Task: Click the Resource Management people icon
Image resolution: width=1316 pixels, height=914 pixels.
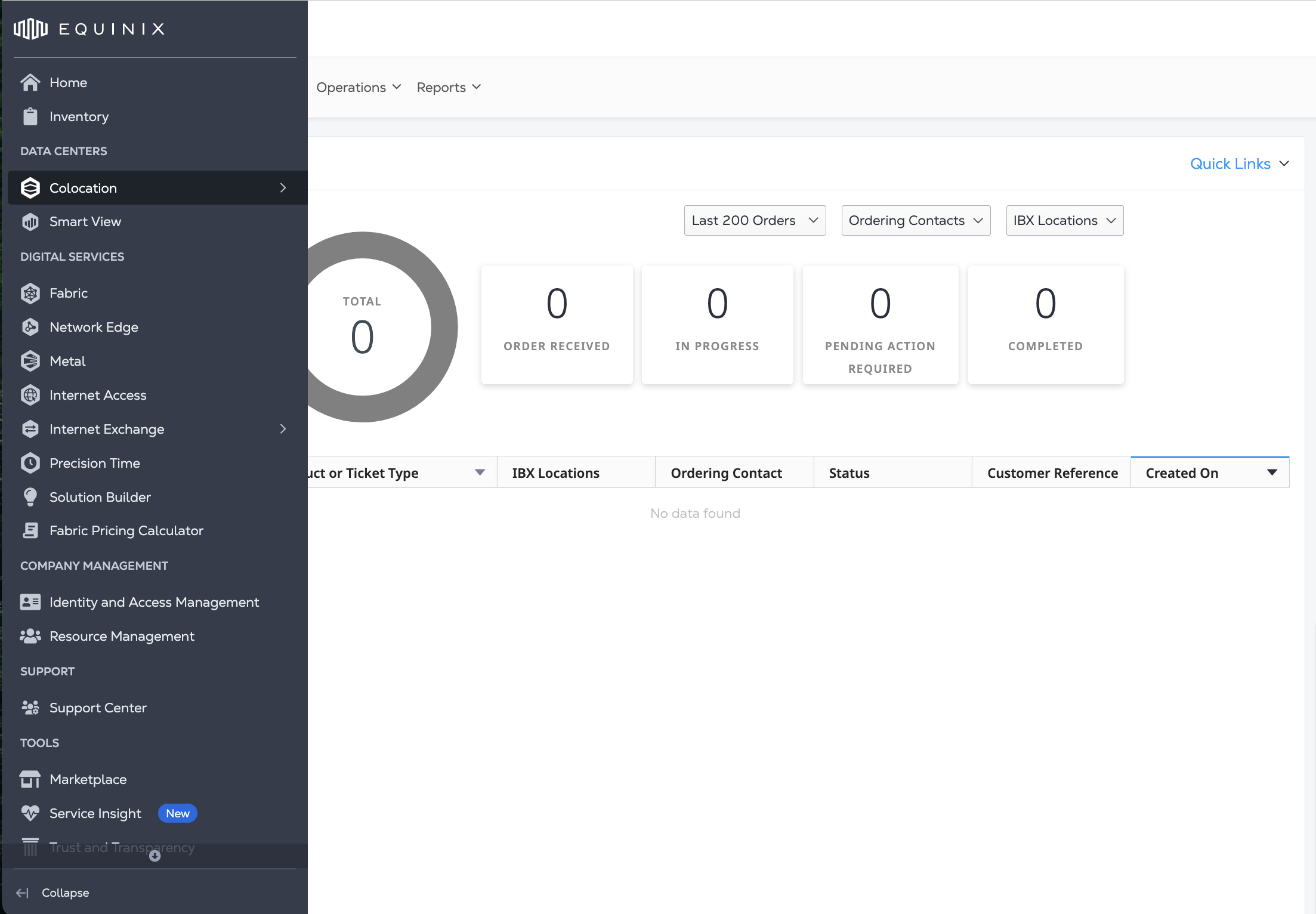Action: pos(30,636)
